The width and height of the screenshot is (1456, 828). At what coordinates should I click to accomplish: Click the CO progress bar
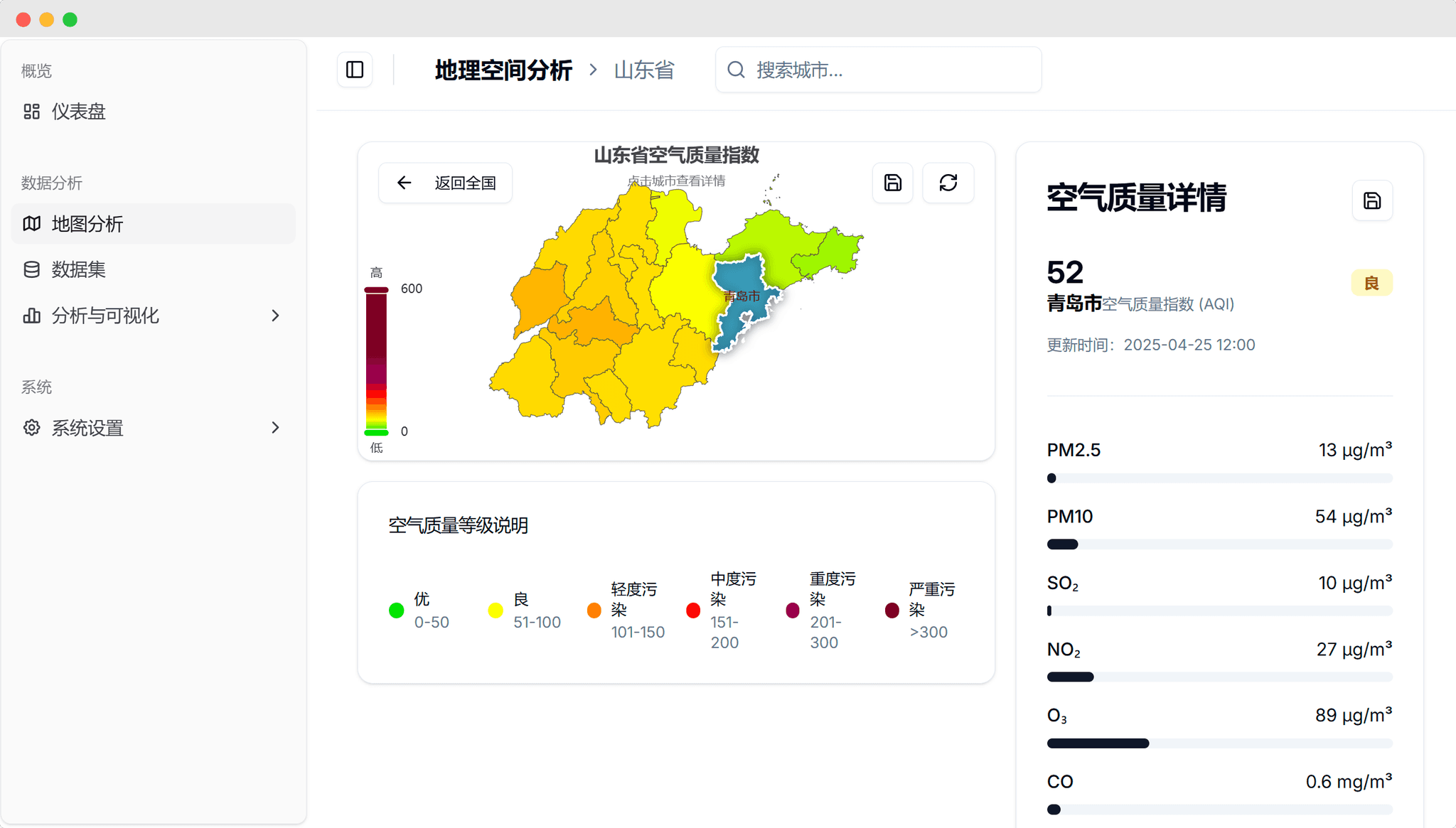pyautogui.click(x=1219, y=810)
